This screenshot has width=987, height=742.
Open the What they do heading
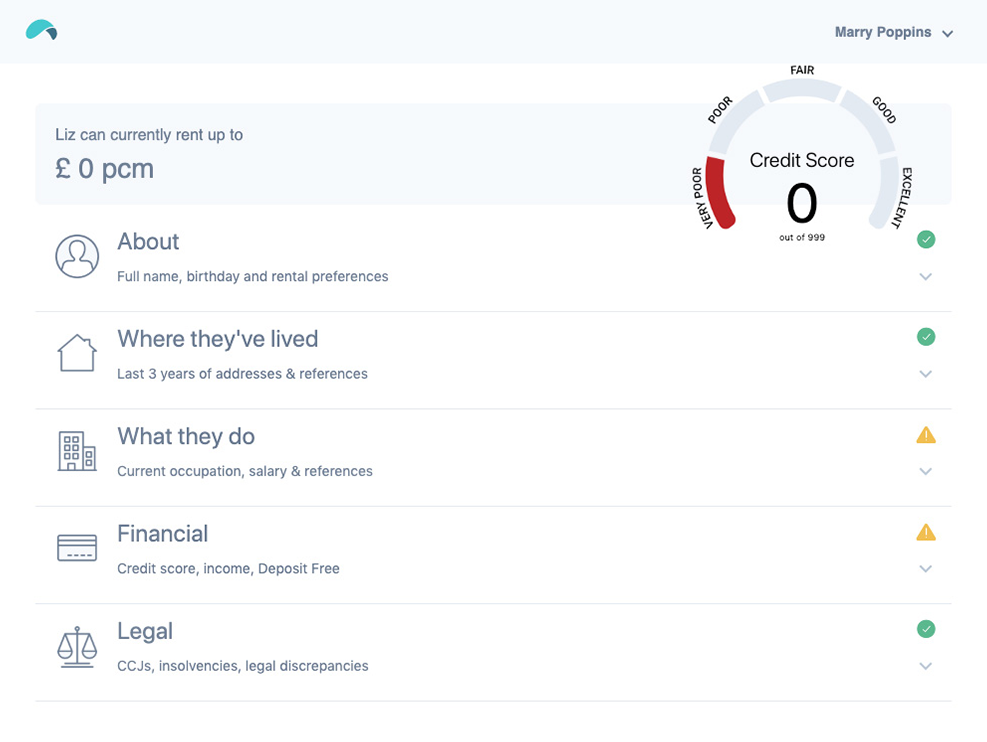tap(186, 437)
